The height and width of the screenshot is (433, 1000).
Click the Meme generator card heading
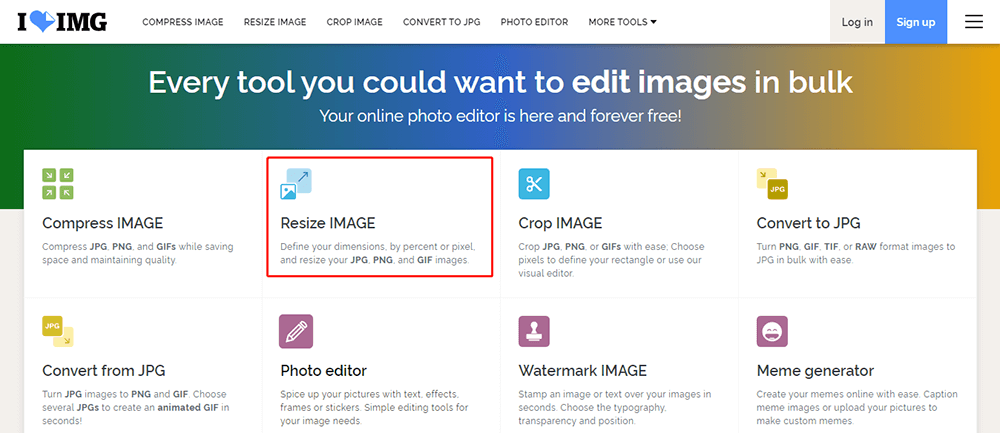click(815, 371)
